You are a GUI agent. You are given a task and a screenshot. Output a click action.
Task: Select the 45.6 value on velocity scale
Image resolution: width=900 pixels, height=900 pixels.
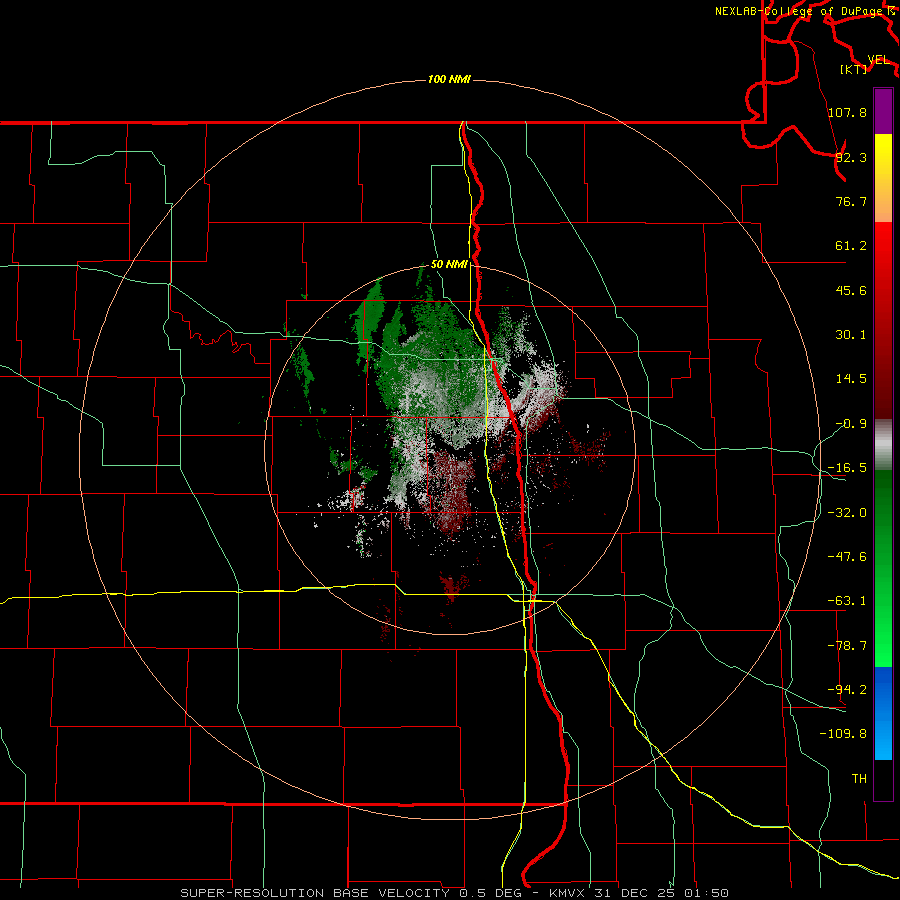click(851, 290)
